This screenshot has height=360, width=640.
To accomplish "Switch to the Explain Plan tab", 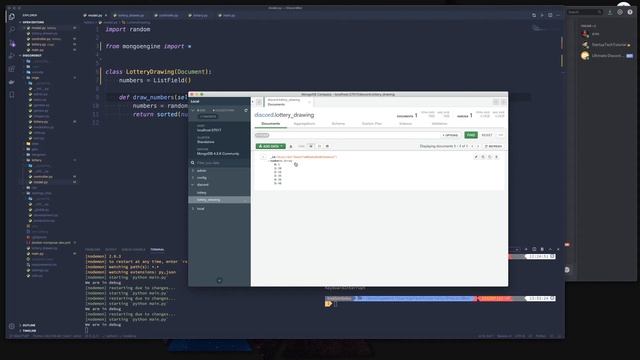I will (371, 124).
